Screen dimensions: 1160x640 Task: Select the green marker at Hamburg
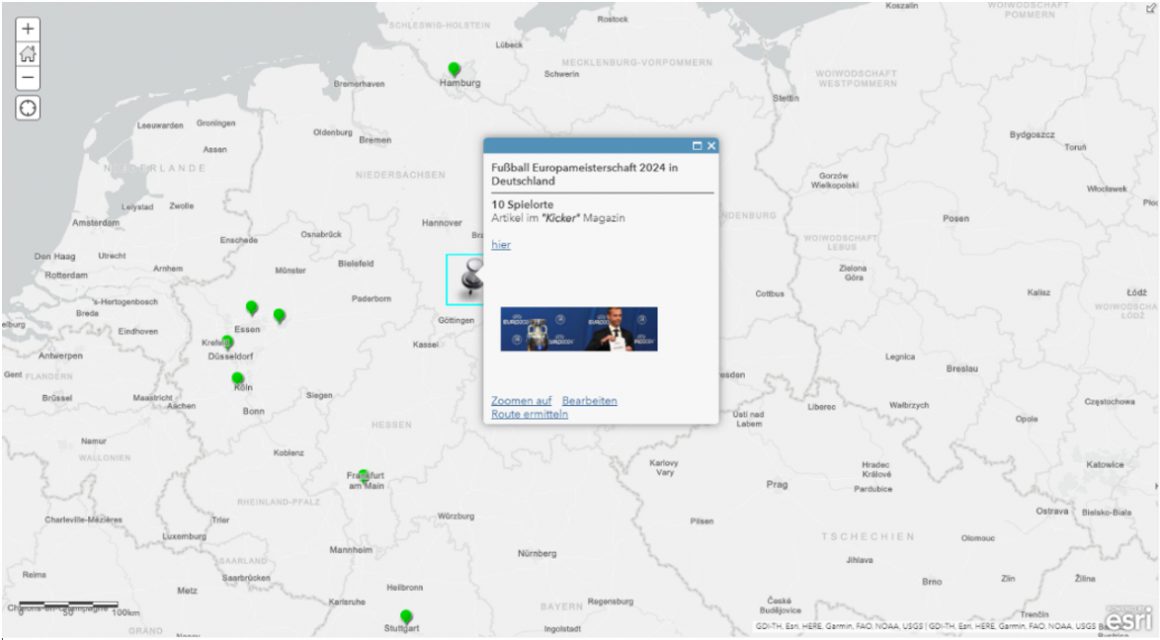point(454,69)
